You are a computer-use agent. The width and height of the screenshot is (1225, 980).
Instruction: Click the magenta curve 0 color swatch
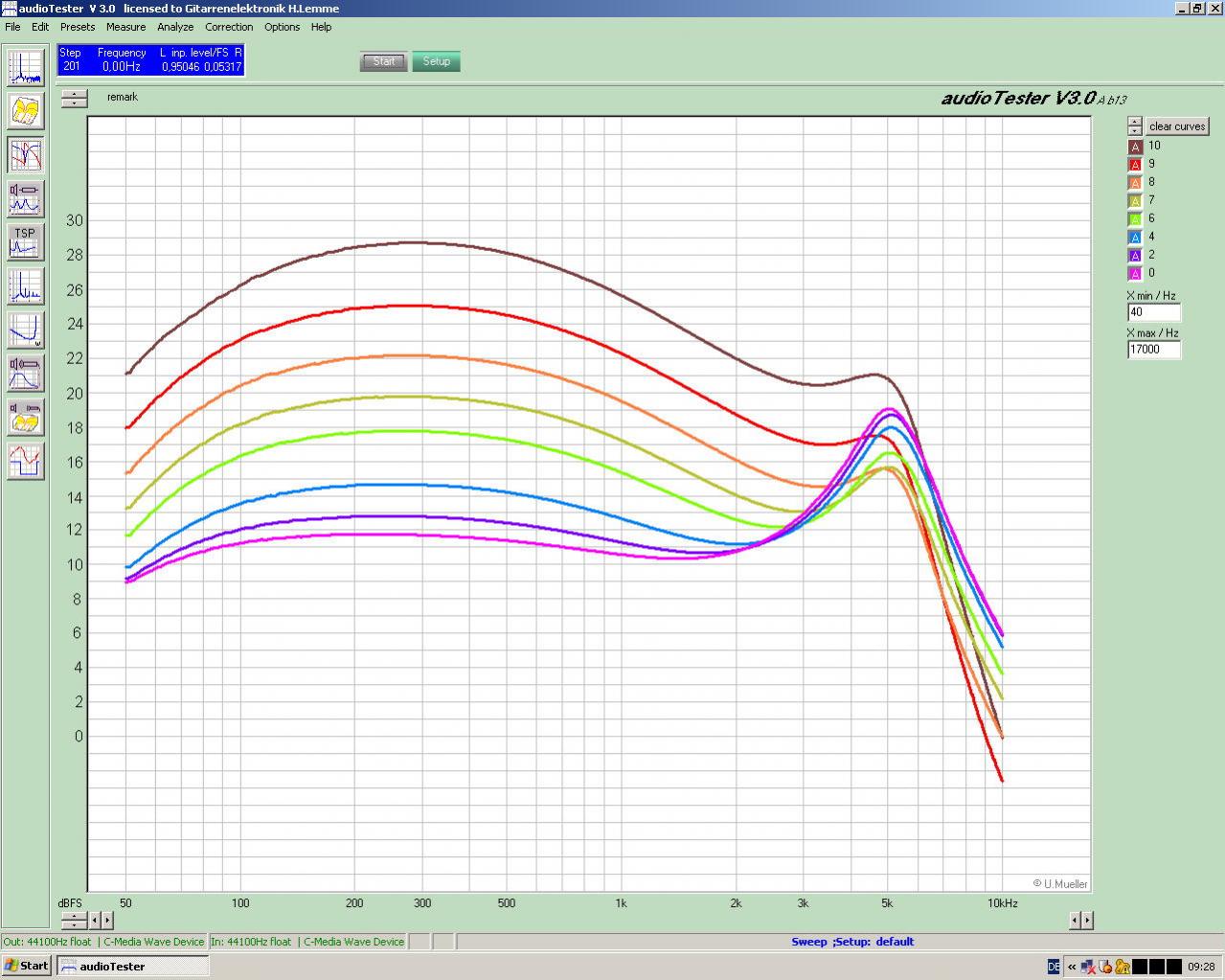1135,274
